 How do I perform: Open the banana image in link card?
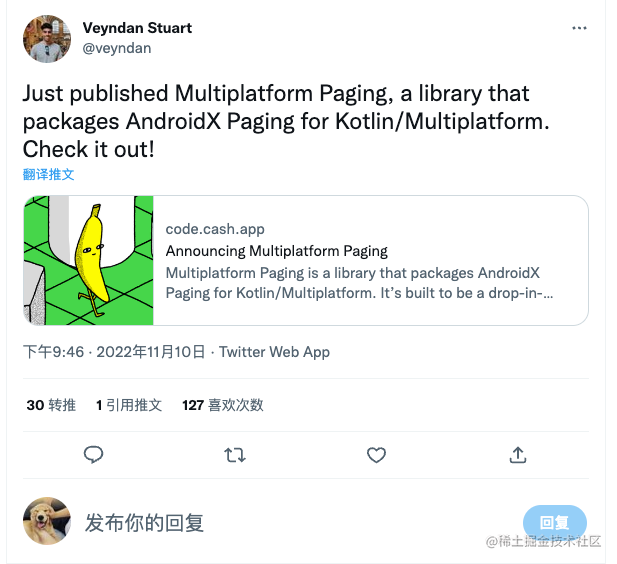click(89, 260)
